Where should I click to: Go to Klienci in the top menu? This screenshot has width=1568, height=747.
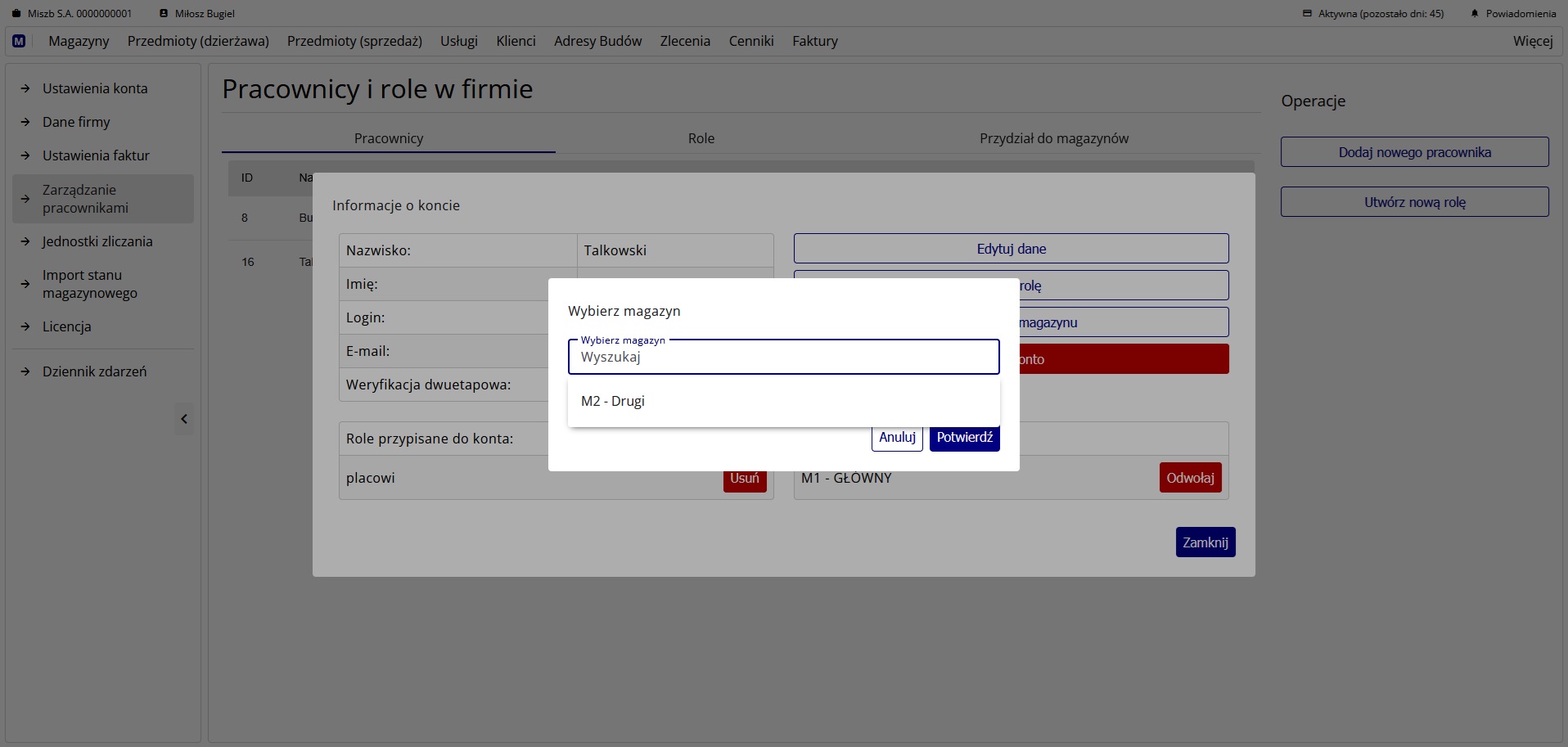pyautogui.click(x=516, y=41)
